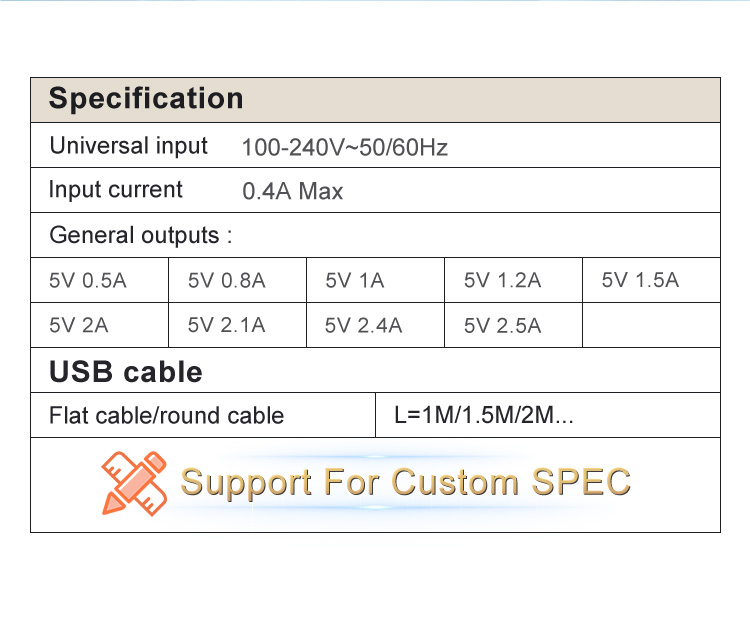Select the Input current label
Viewport: 750px width, 633px height.
115,189
